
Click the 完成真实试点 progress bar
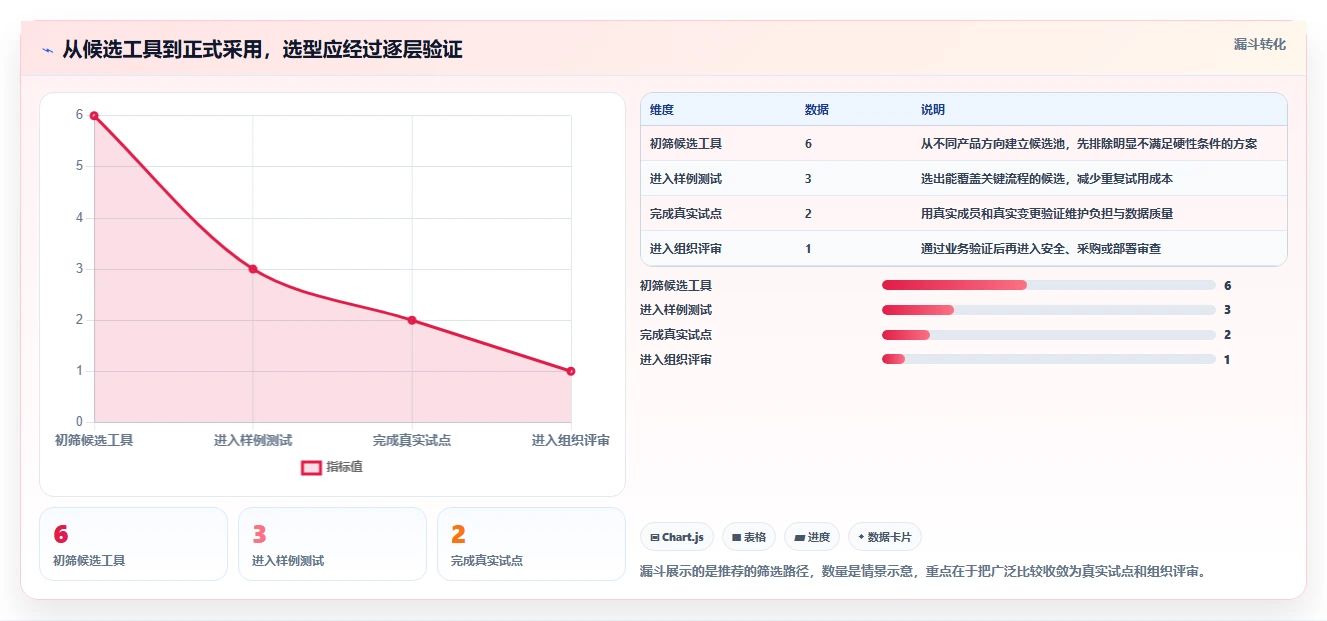(1049, 335)
